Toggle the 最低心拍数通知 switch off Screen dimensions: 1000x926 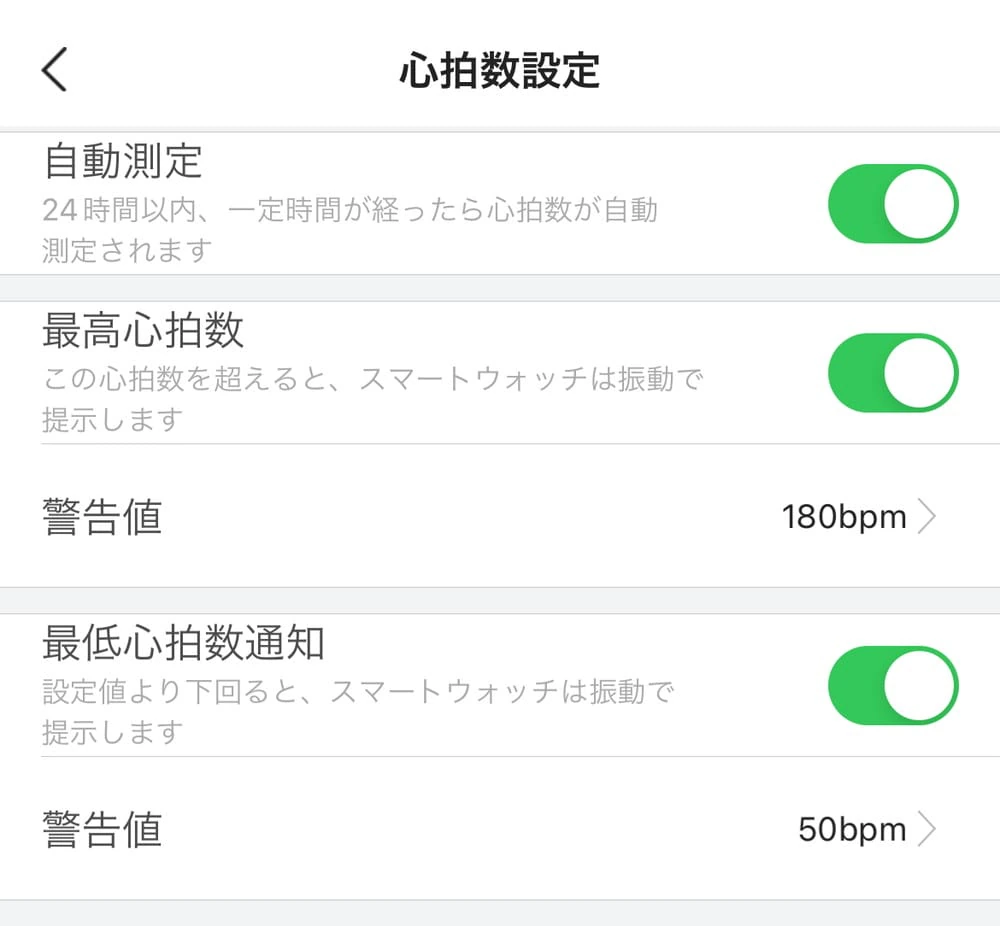tap(892, 686)
